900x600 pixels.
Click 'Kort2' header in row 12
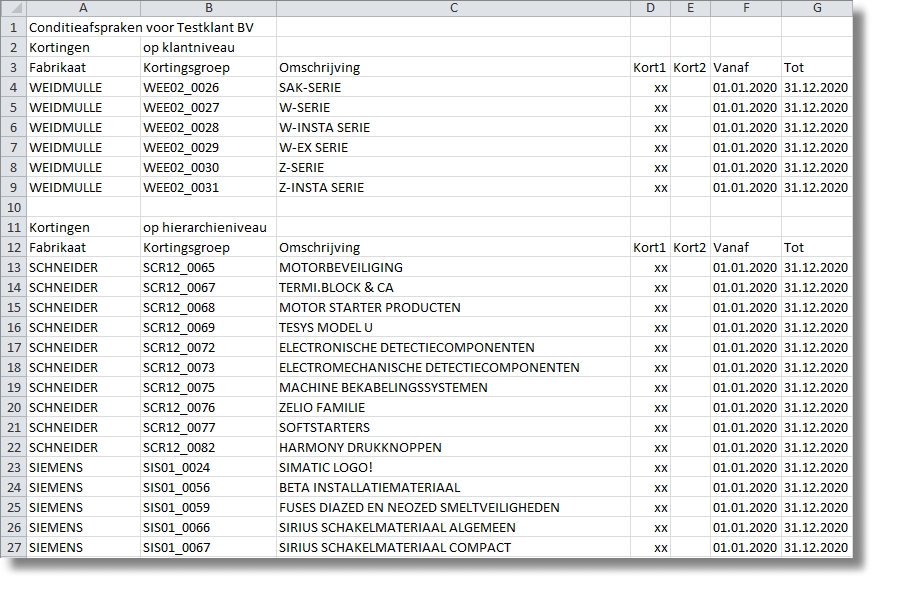click(689, 247)
